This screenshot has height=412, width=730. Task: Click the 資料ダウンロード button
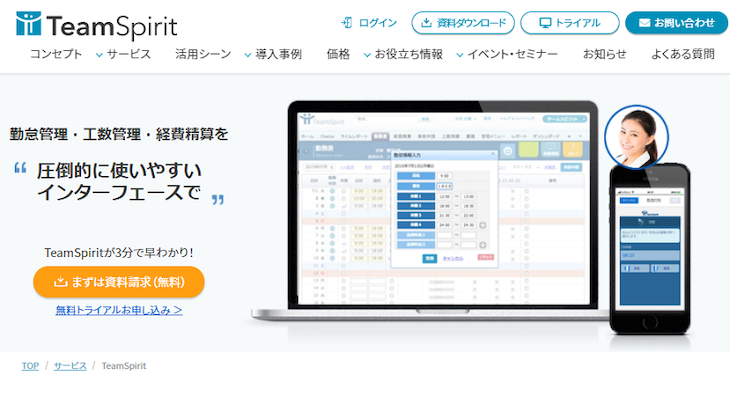pos(463,23)
